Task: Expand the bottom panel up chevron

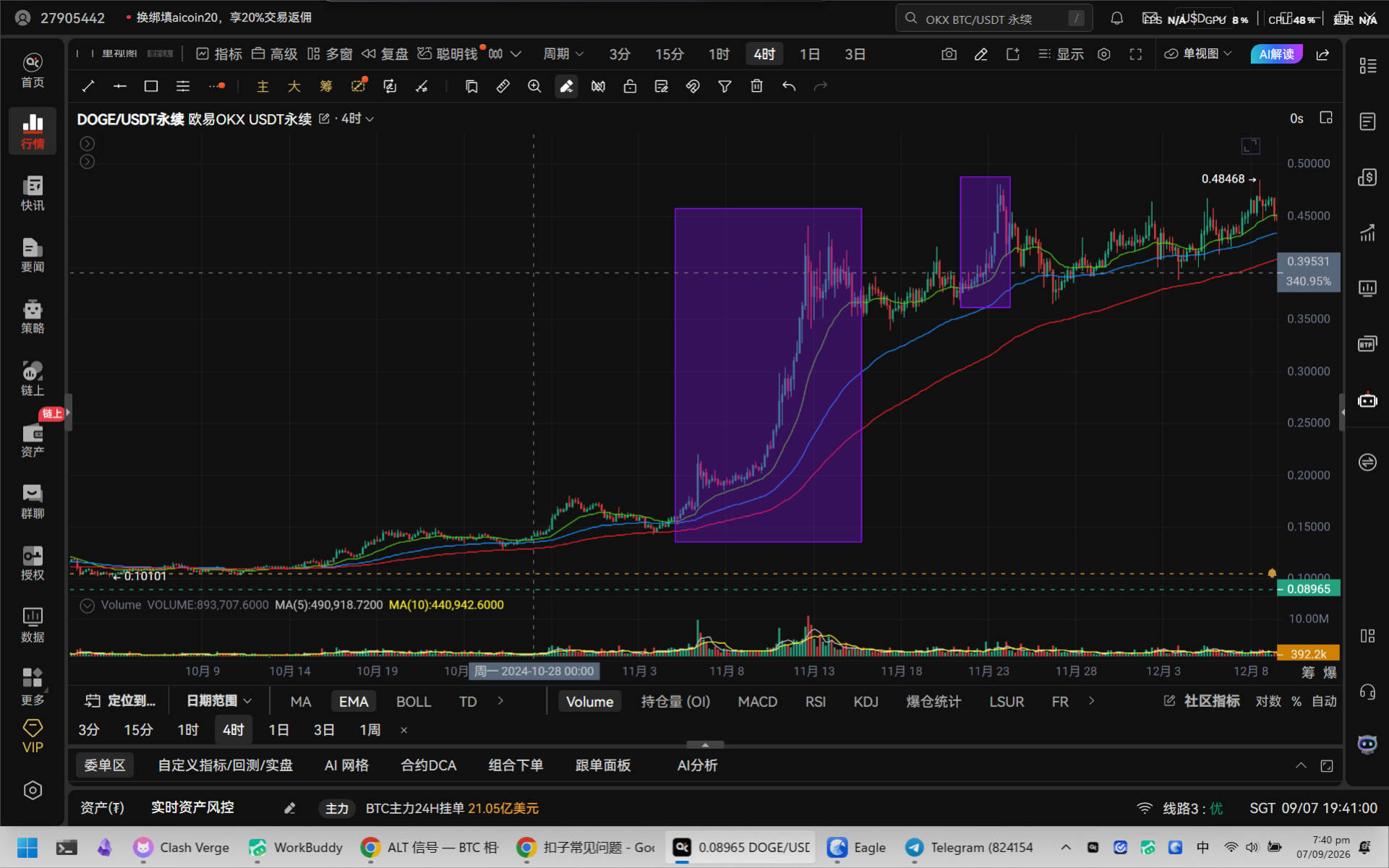Action: click(x=1301, y=765)
